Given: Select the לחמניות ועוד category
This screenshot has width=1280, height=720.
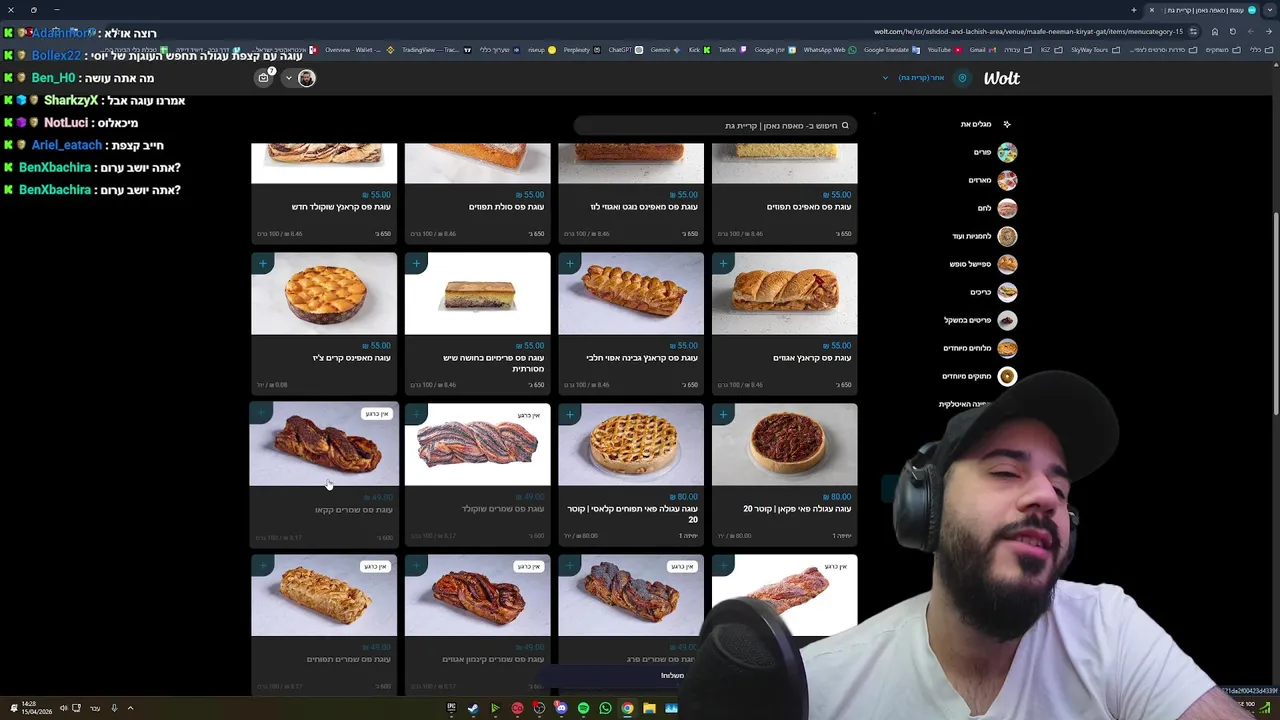Looking at the screenshot, I should tap(985, 236).
